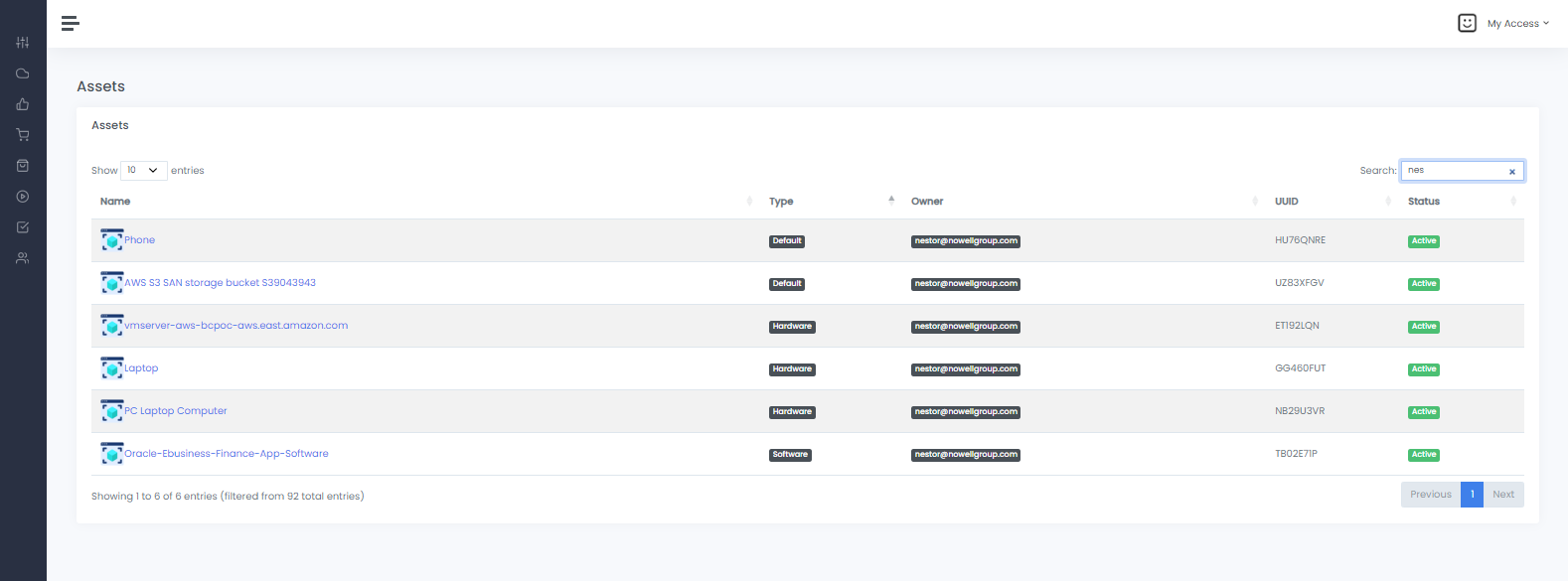The image size is (1568, 581).
Task: Click the Next pagination button
Action: (1503, 495)
